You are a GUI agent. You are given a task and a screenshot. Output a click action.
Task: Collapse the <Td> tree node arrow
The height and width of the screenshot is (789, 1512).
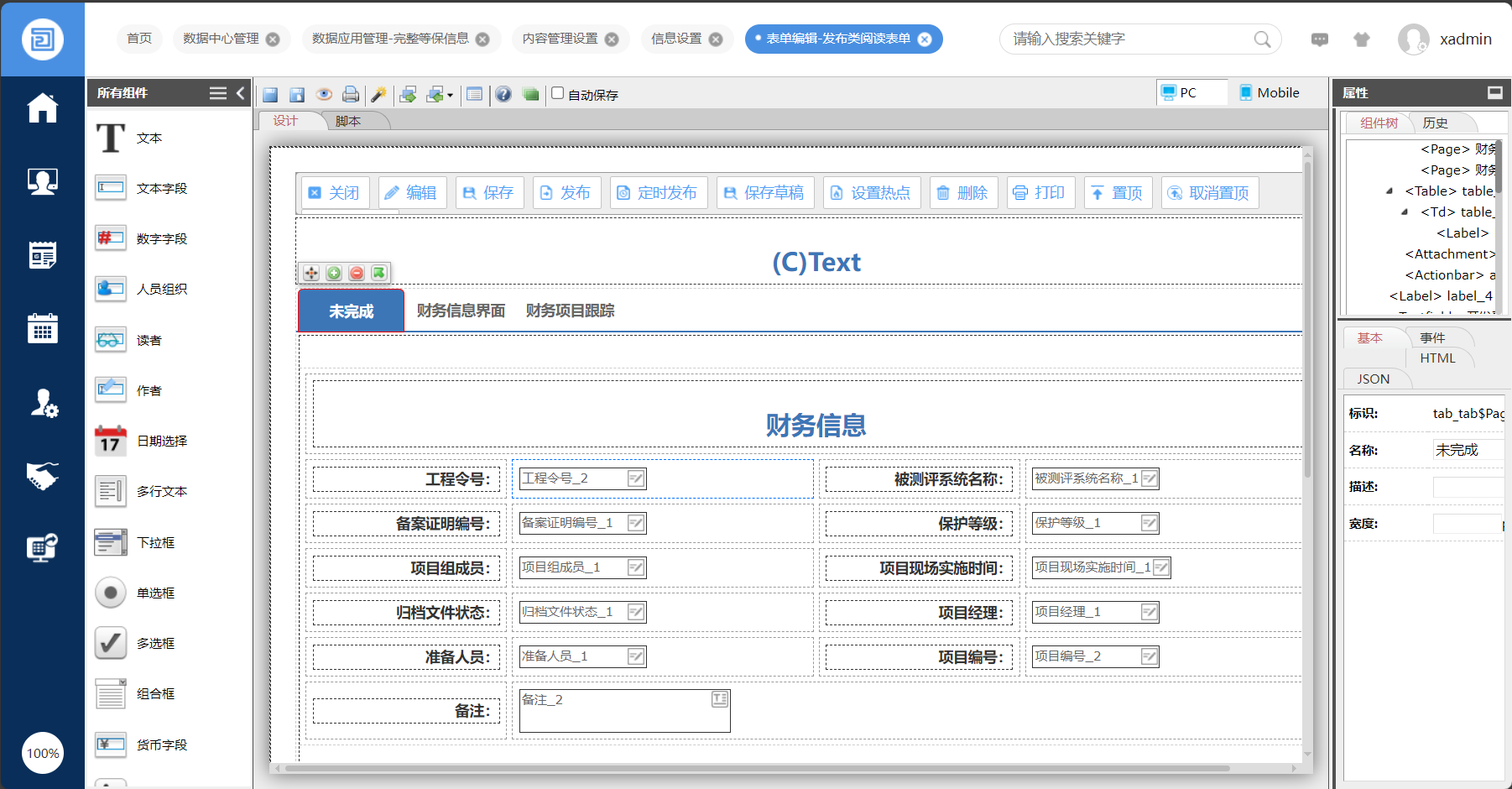pos(1405,212)
